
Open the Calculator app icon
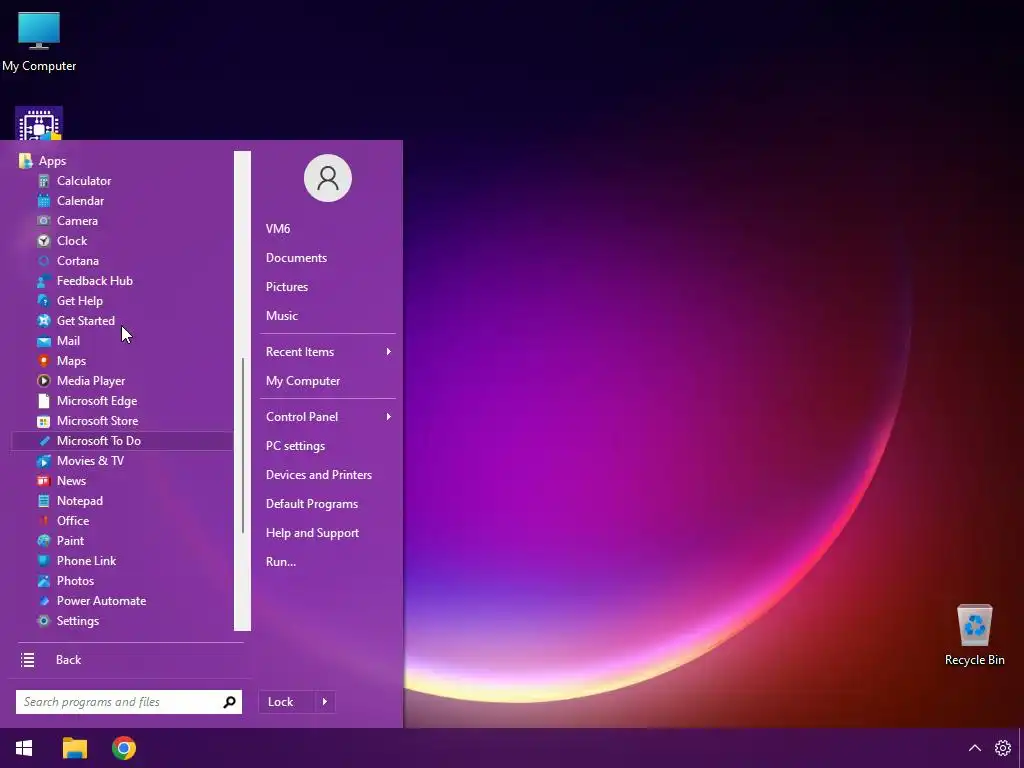tap(44, 181)
